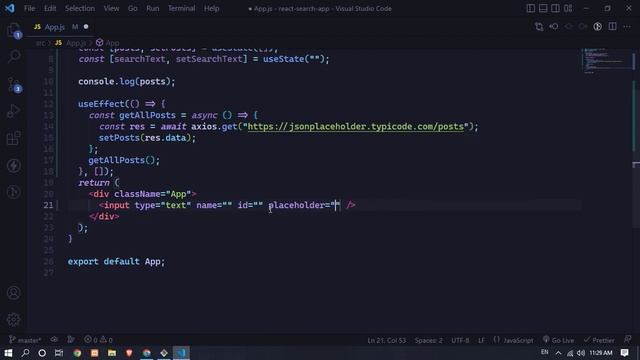Click the LF end-of-line indicator
This screenshot has height=360, width=640.
pos(482,340)
